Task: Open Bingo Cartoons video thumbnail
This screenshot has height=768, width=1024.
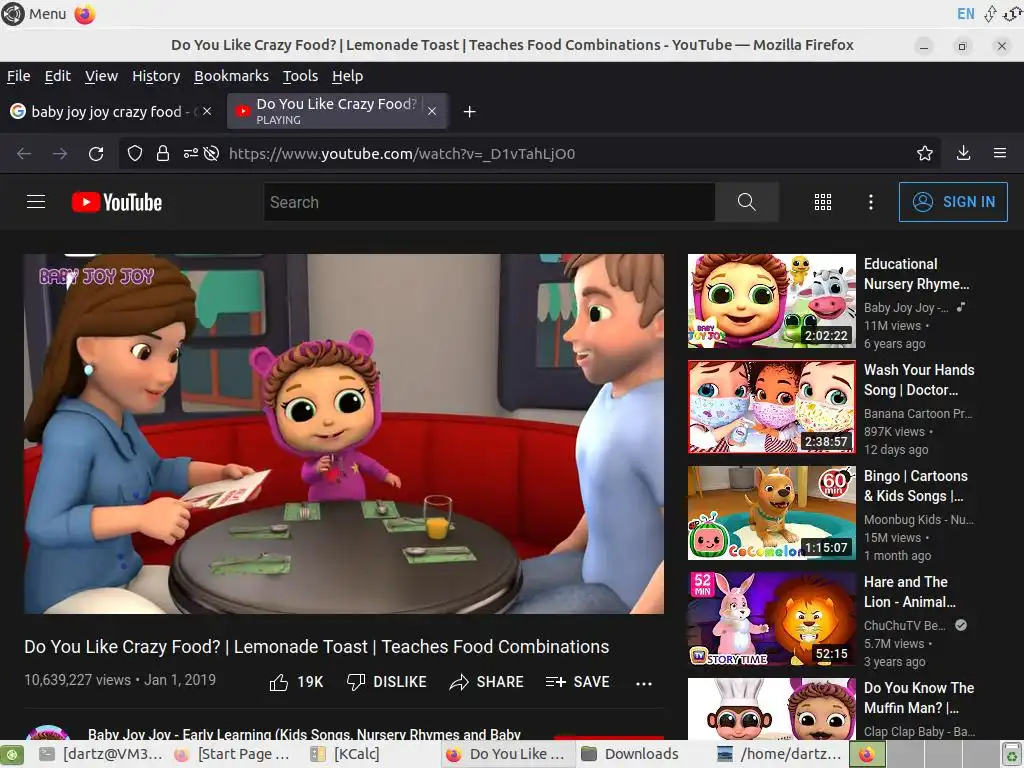Action: 771,513
